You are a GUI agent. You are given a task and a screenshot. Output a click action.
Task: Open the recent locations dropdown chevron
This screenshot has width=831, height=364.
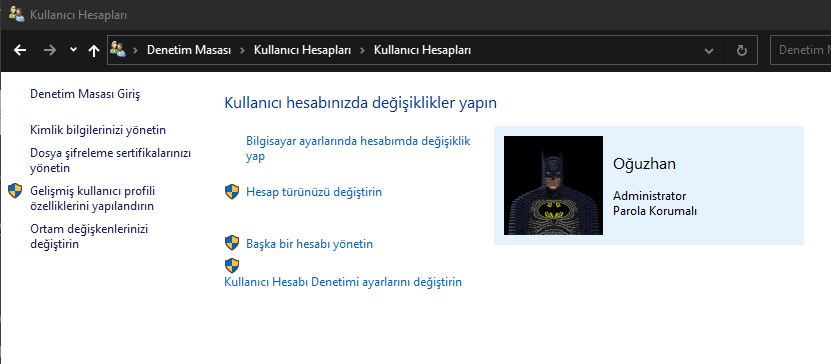coord(74,50)
